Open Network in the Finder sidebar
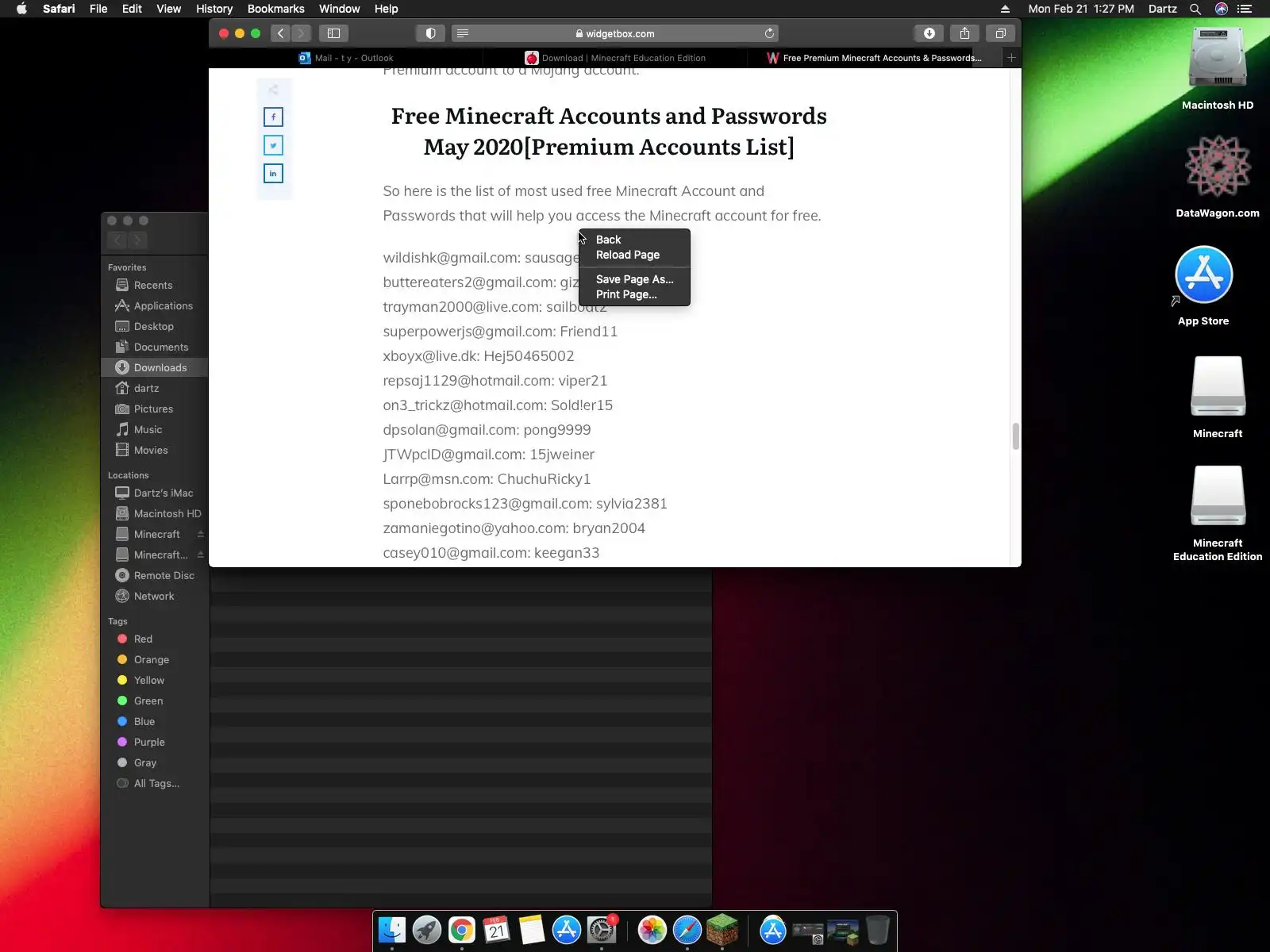The width and height of the screenshot is (1270, 952). [154, 597]
